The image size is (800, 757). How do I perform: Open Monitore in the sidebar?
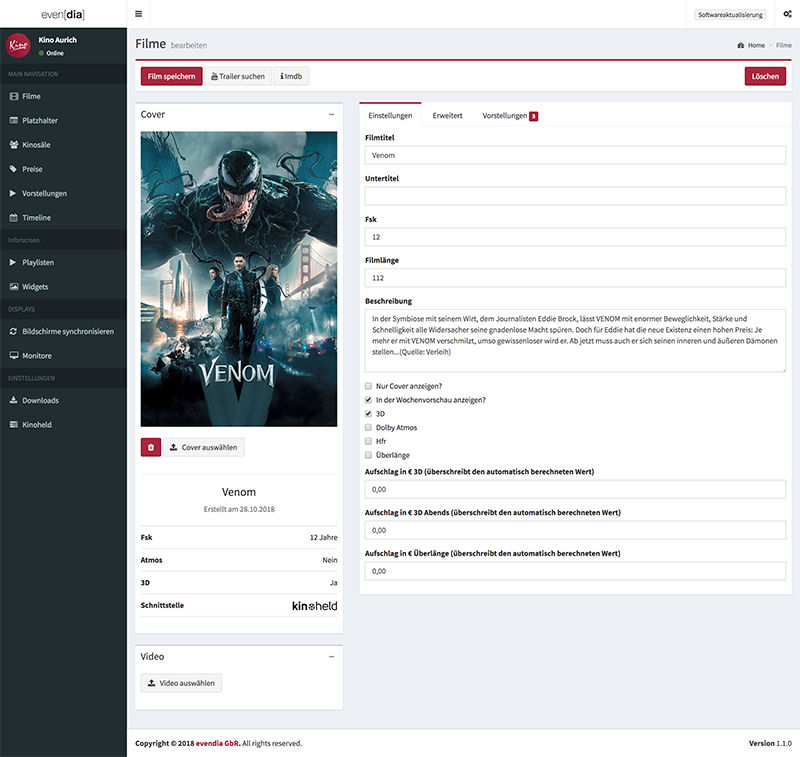(63, 356)
